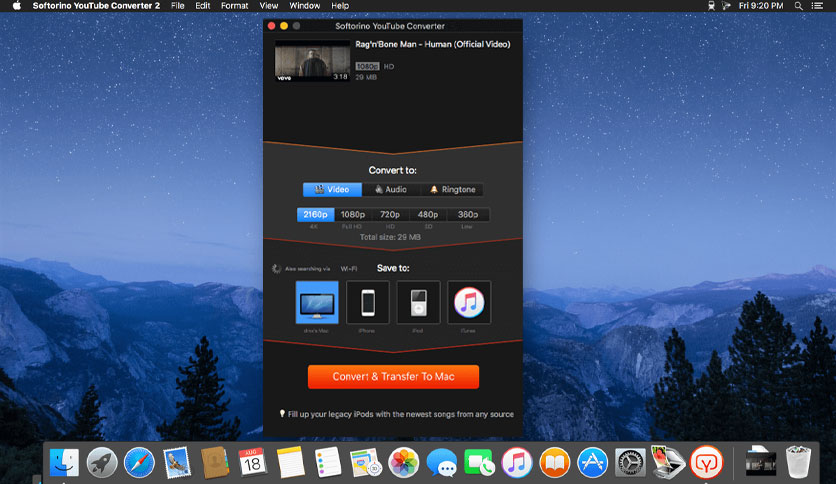Click the video title Rag'n'Bone Man - Human
Screen dimensions: 836x484
[432, 44]
